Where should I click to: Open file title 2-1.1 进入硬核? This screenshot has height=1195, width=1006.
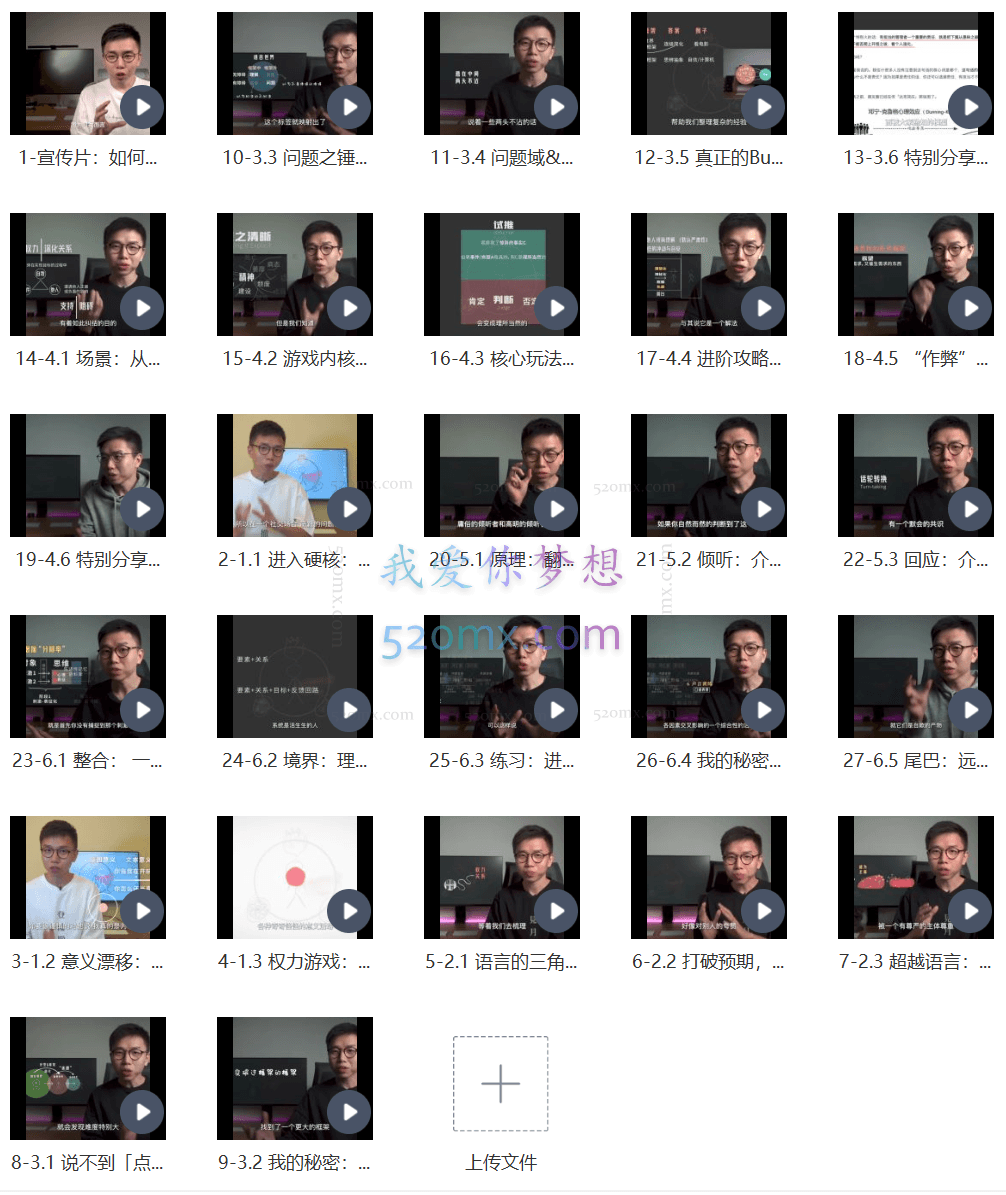(294, 560)
